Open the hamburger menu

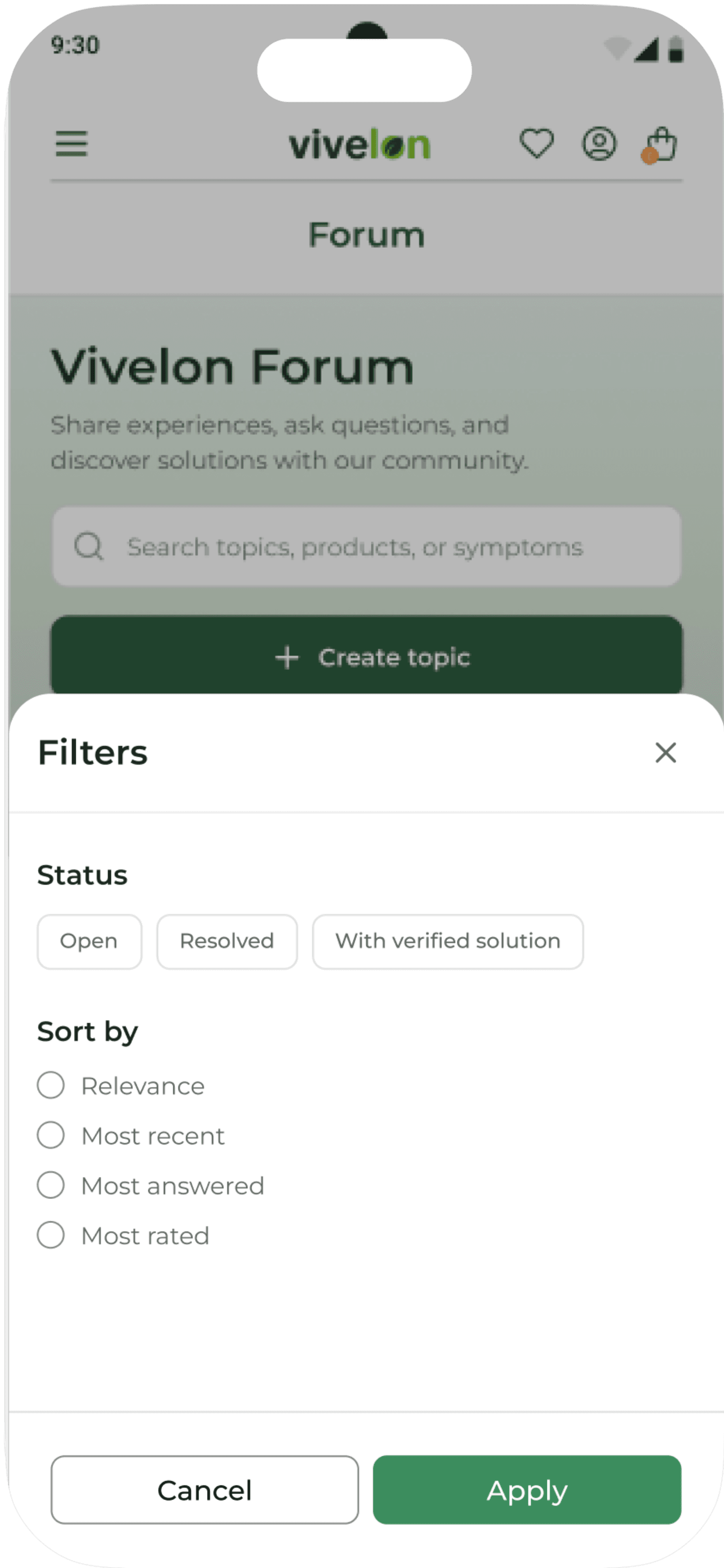coord(71,144)
